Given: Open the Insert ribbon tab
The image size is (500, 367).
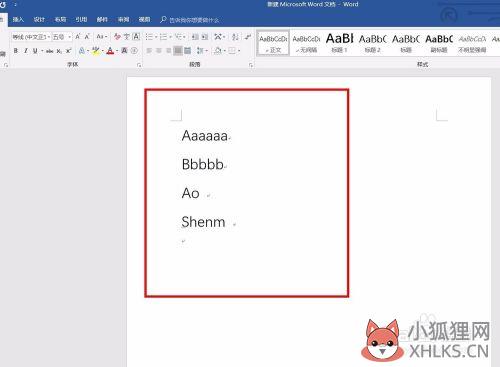Looking at the screenshot, I should click(x=18, y=20).
